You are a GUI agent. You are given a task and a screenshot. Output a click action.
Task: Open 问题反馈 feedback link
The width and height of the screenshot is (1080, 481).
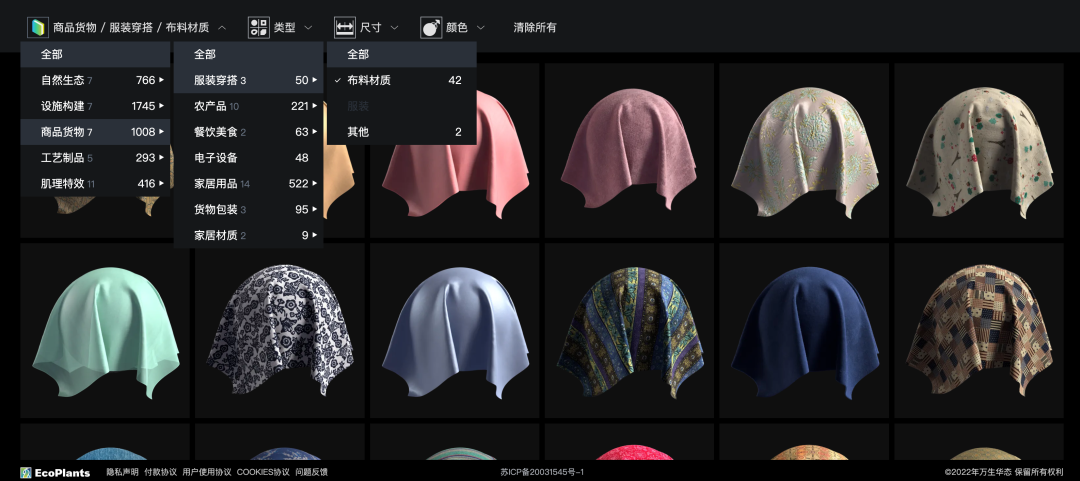click(311, 473)
